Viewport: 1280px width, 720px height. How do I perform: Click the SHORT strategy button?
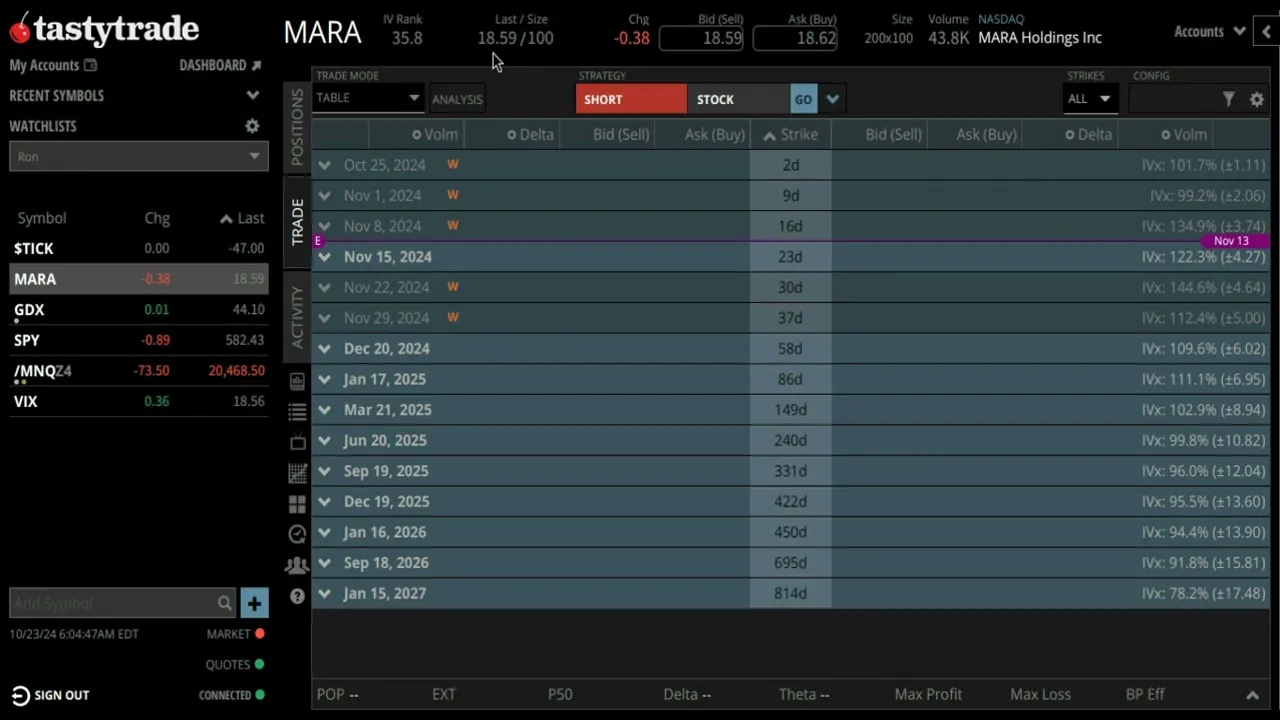pos(631,99)
